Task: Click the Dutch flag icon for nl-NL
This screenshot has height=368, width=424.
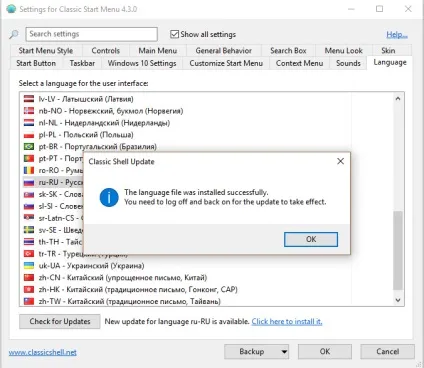Action: 29,123
